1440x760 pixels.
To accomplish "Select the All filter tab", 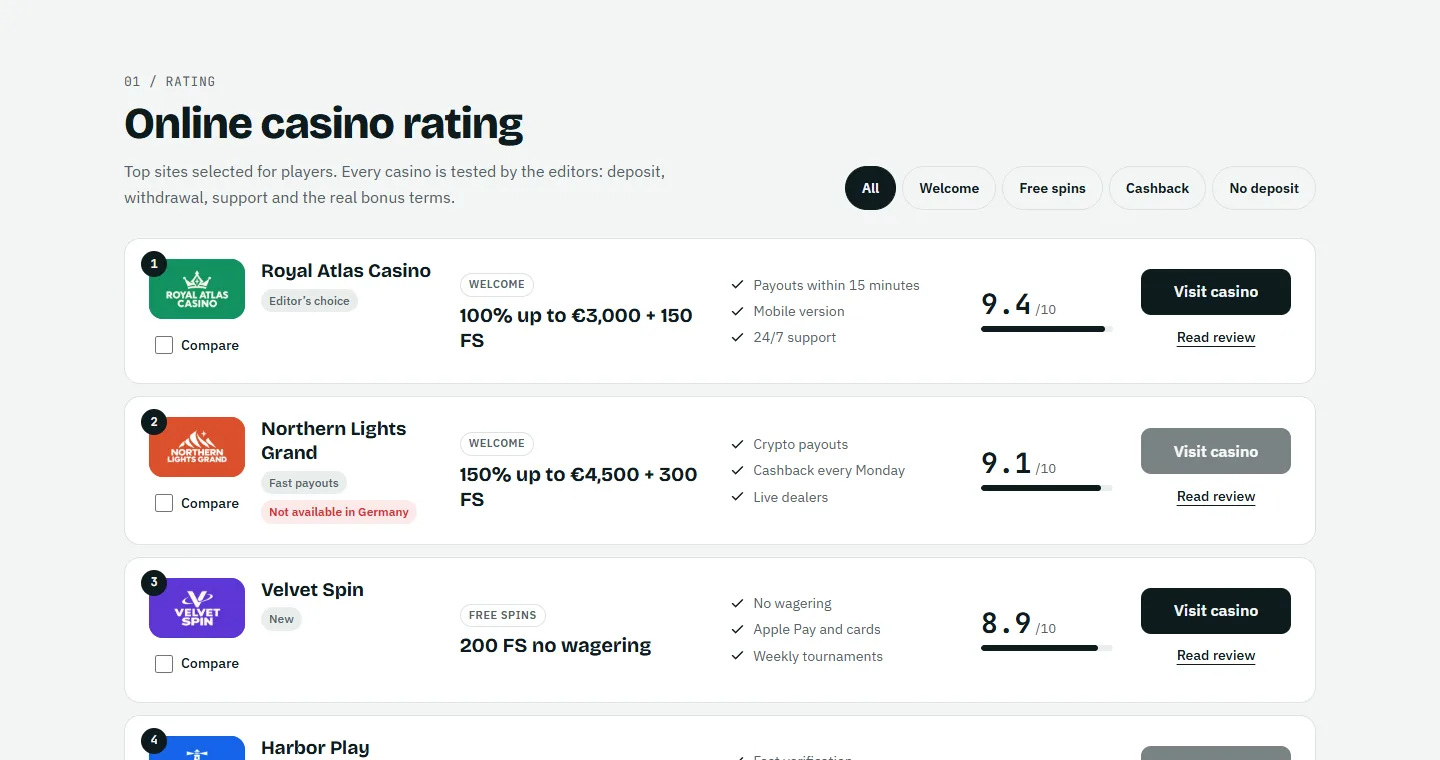I will [x=870, y=188].
